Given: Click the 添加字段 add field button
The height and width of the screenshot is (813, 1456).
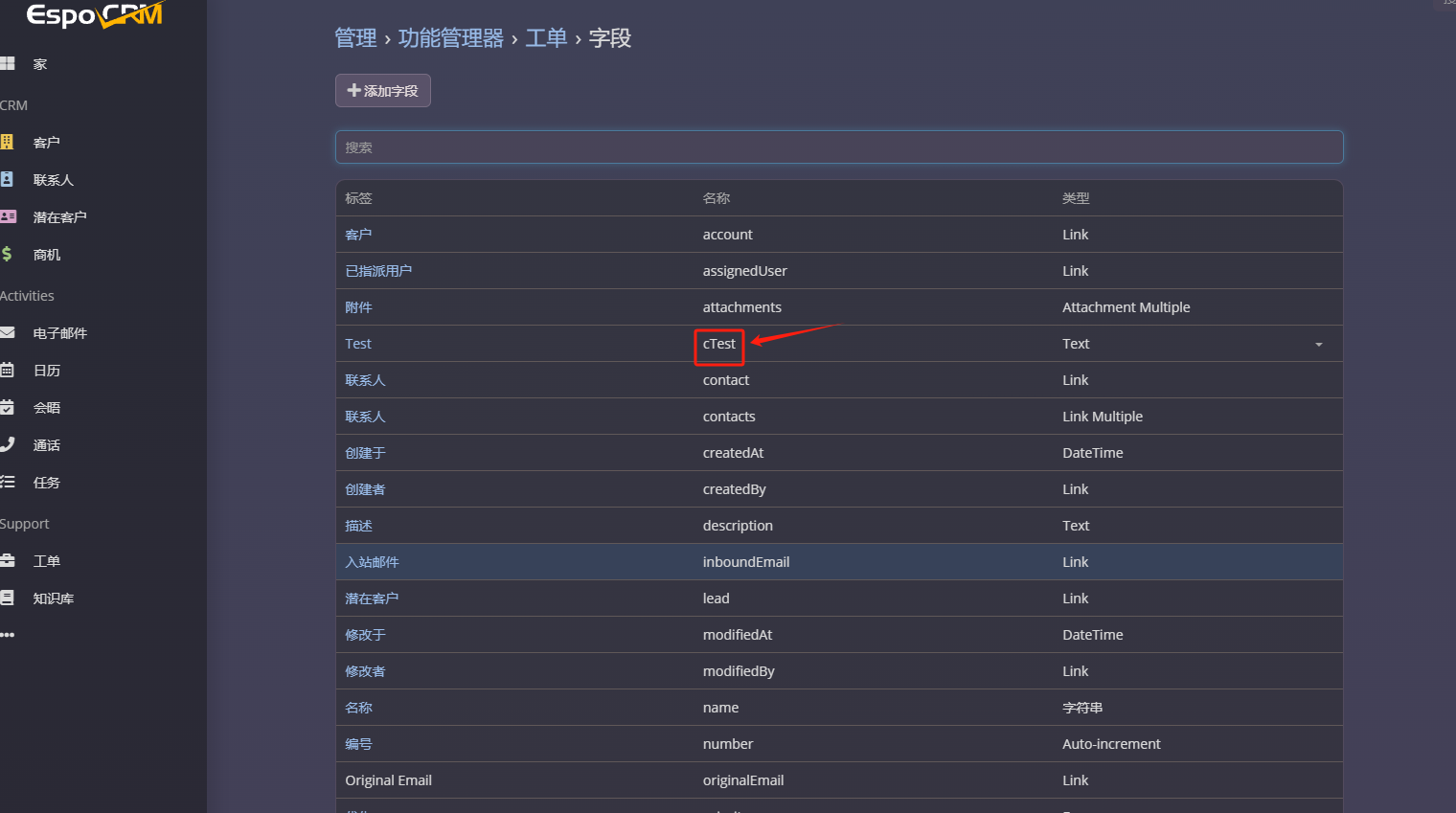Looking at the screenshot, I should point(383,91).
